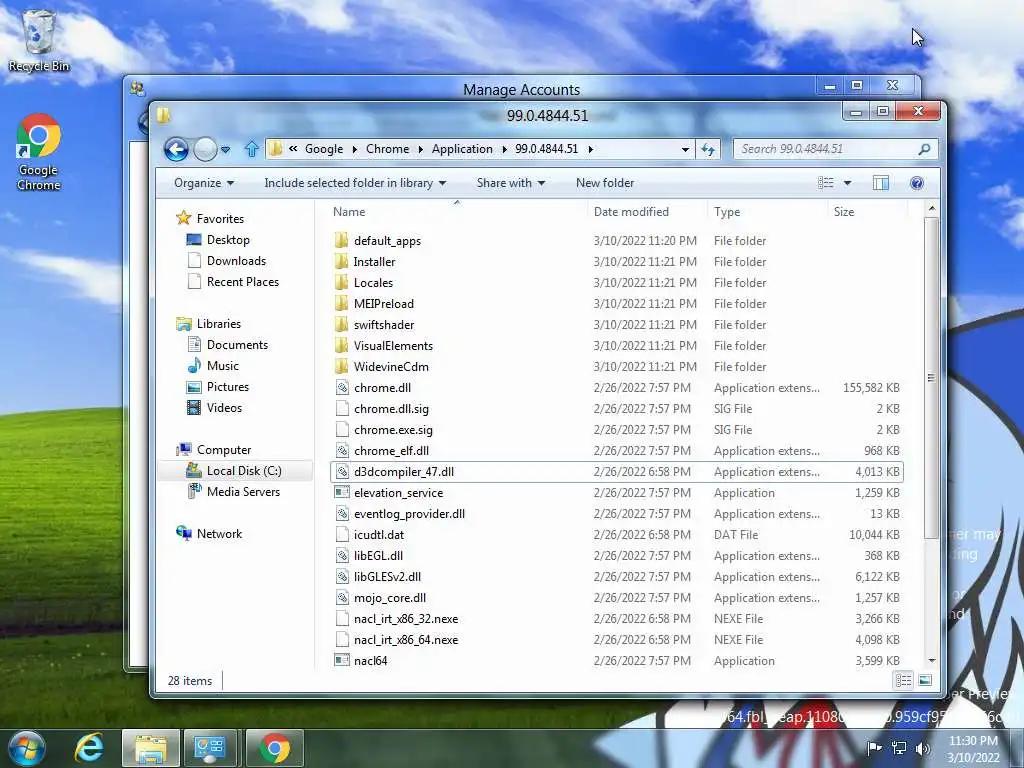Open the Control Panel taskbar button
This screenshot has width=1024, height=768.
click(x=211, y=748)
